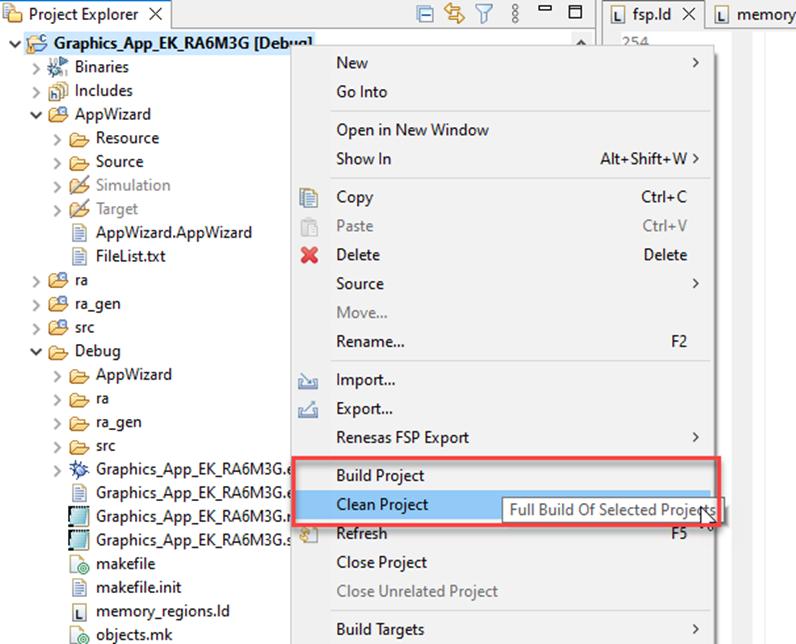Select the FileList.txt file
The height and width of the screenshot is (644, 796).
tap(130, 256)
